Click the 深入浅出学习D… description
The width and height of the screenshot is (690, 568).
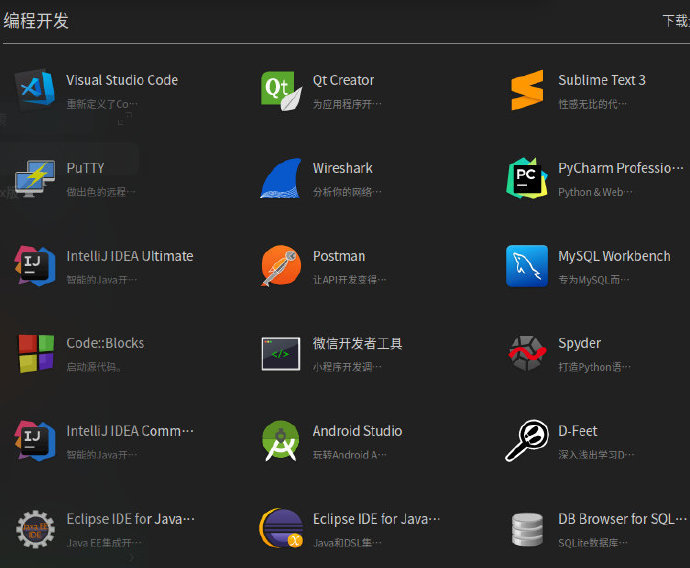pyautogui.click(x=596, y=455)
